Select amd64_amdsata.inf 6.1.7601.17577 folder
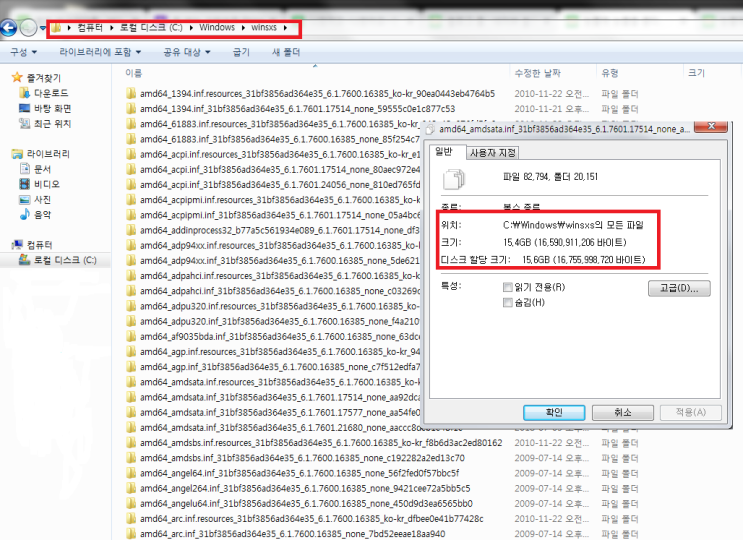The height and width of the screenshot is (540, 743). (280, 412)
